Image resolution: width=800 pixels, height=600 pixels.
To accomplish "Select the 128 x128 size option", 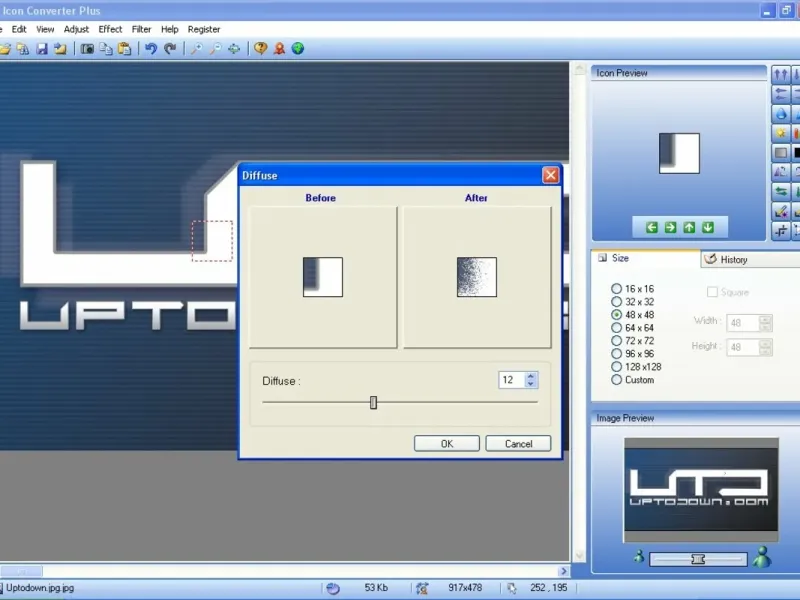I will point(636,367).
